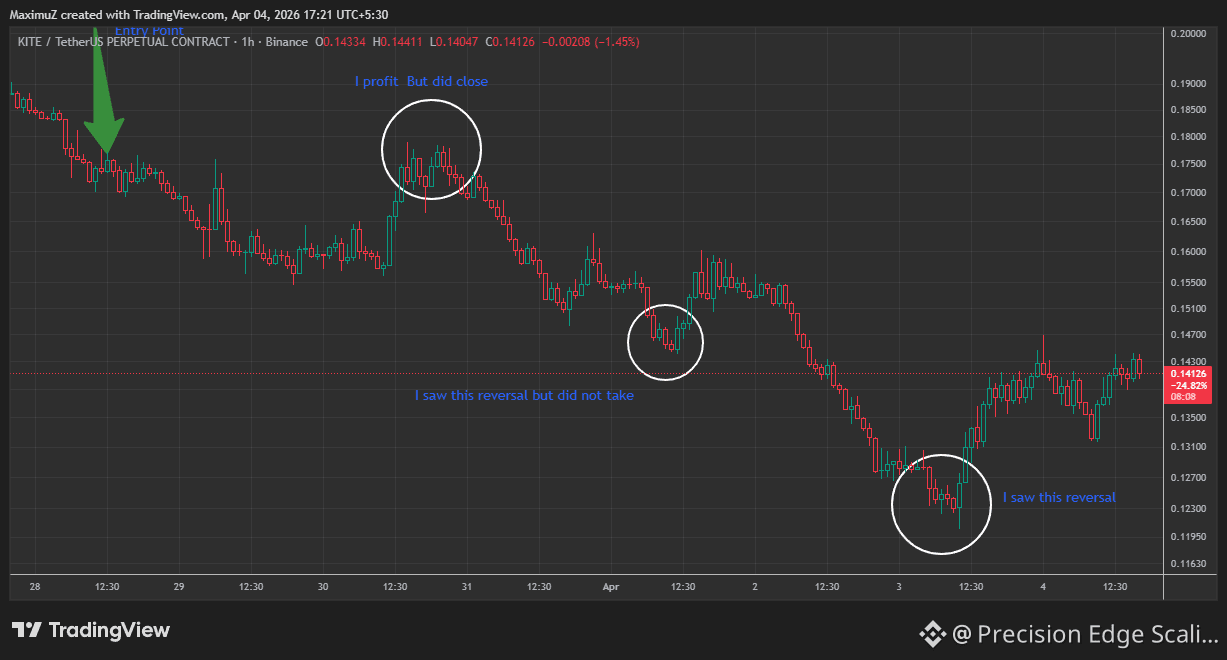The height and width of the screenshot is (660, 1227).
Task: Select the 'I profit But did close' note
Action: tap(421, 81)
